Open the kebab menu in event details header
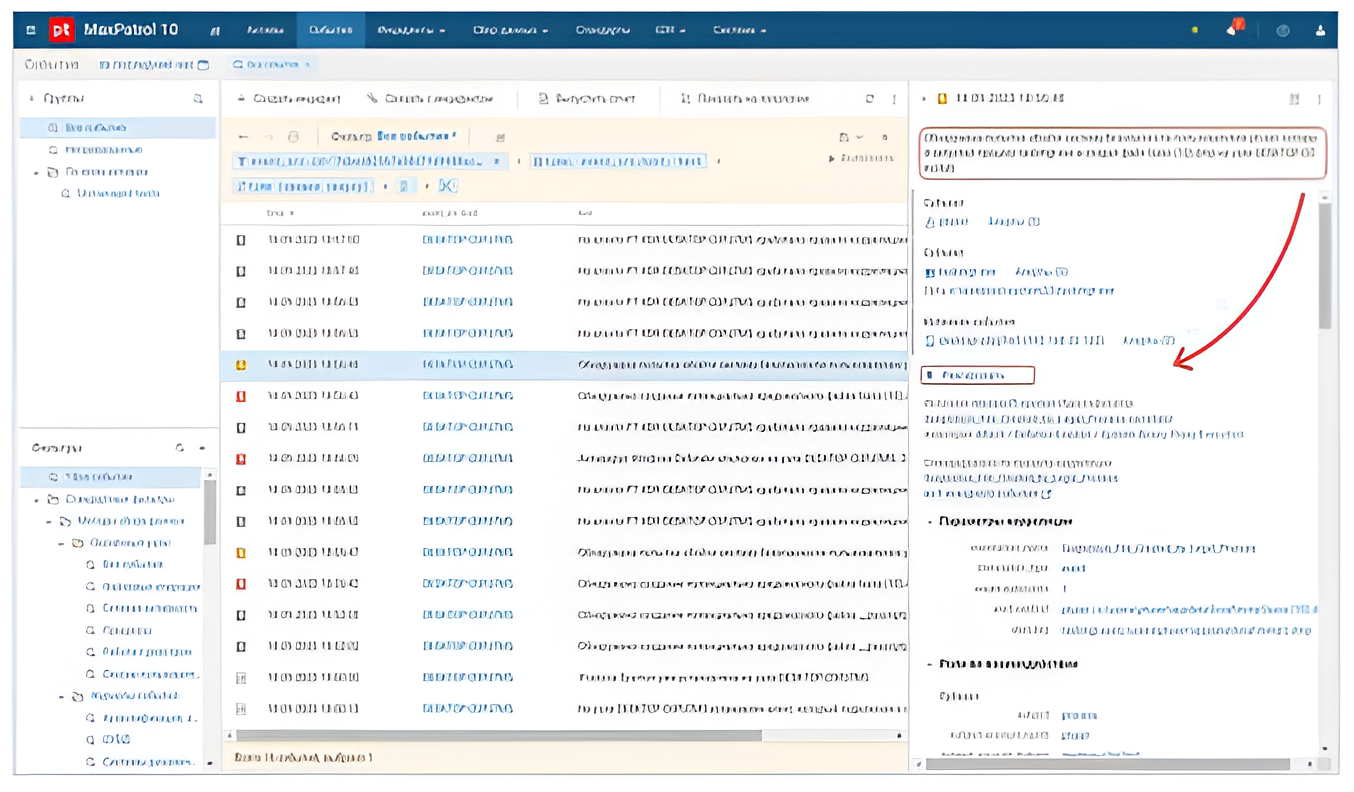Screen dimensions: 1354x792 [1319, 99]
